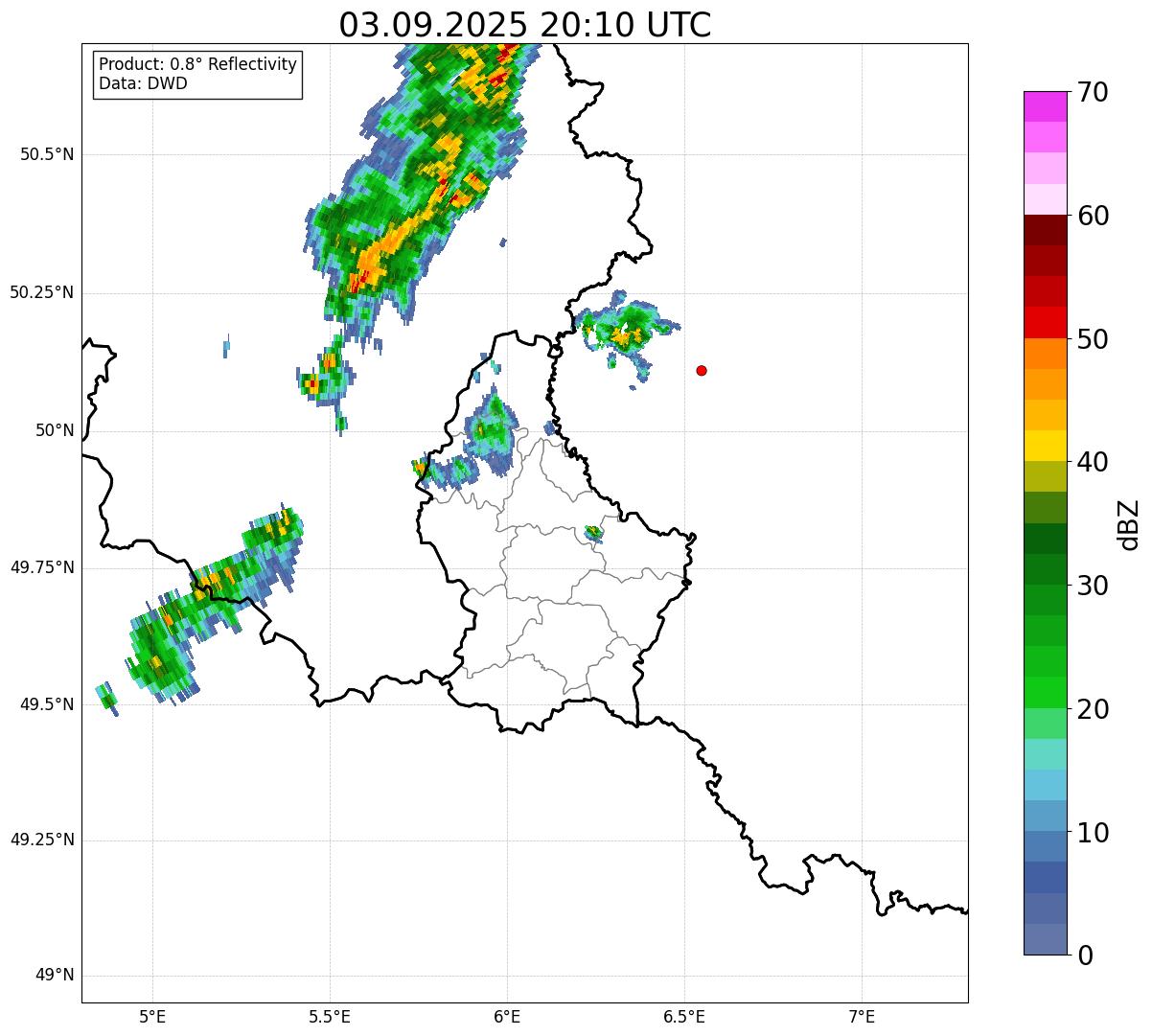Click the 6°E longitude label

(x=507, y=1017)
